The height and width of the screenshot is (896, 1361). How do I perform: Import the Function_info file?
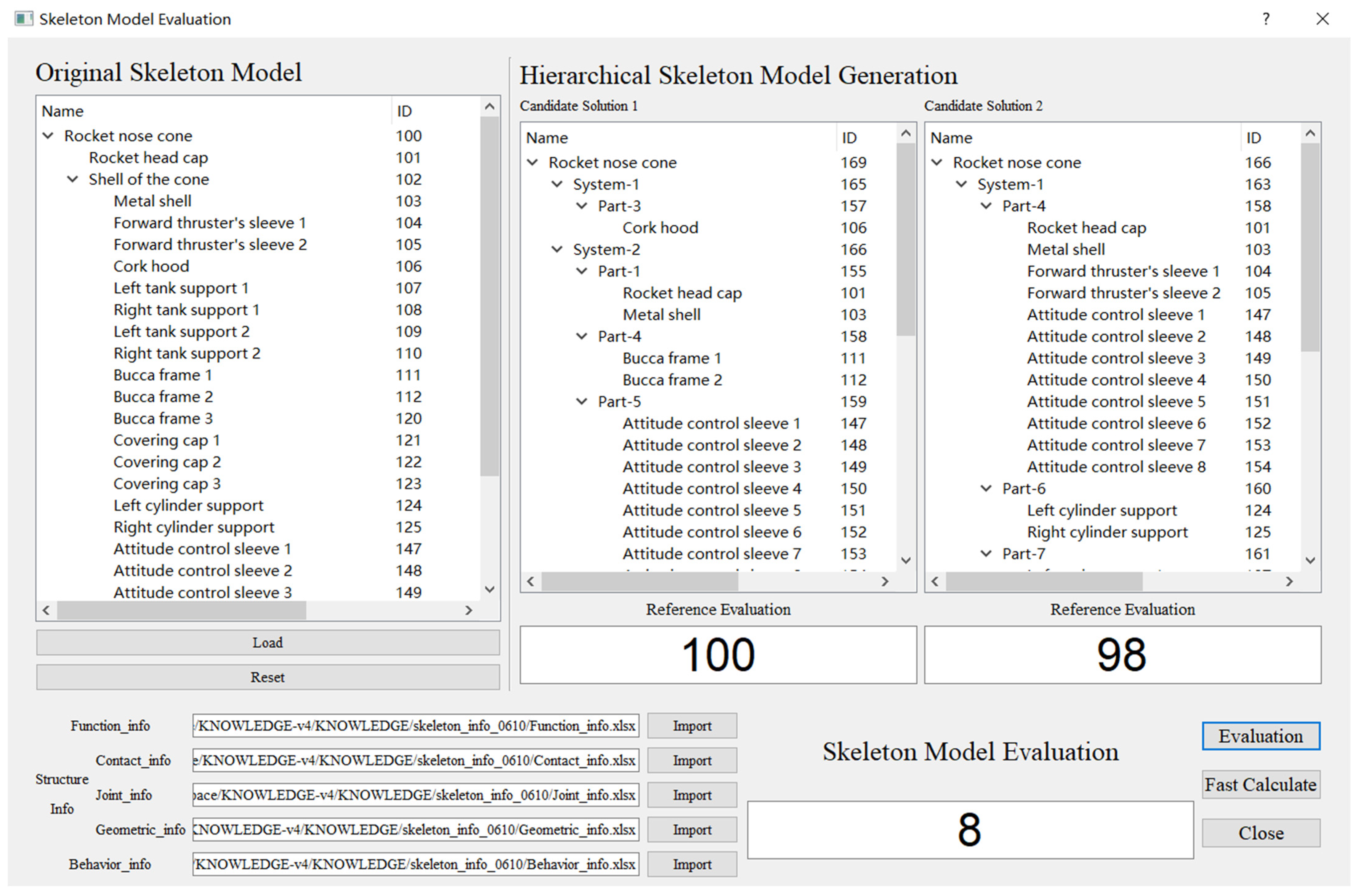tap(691, 726)
